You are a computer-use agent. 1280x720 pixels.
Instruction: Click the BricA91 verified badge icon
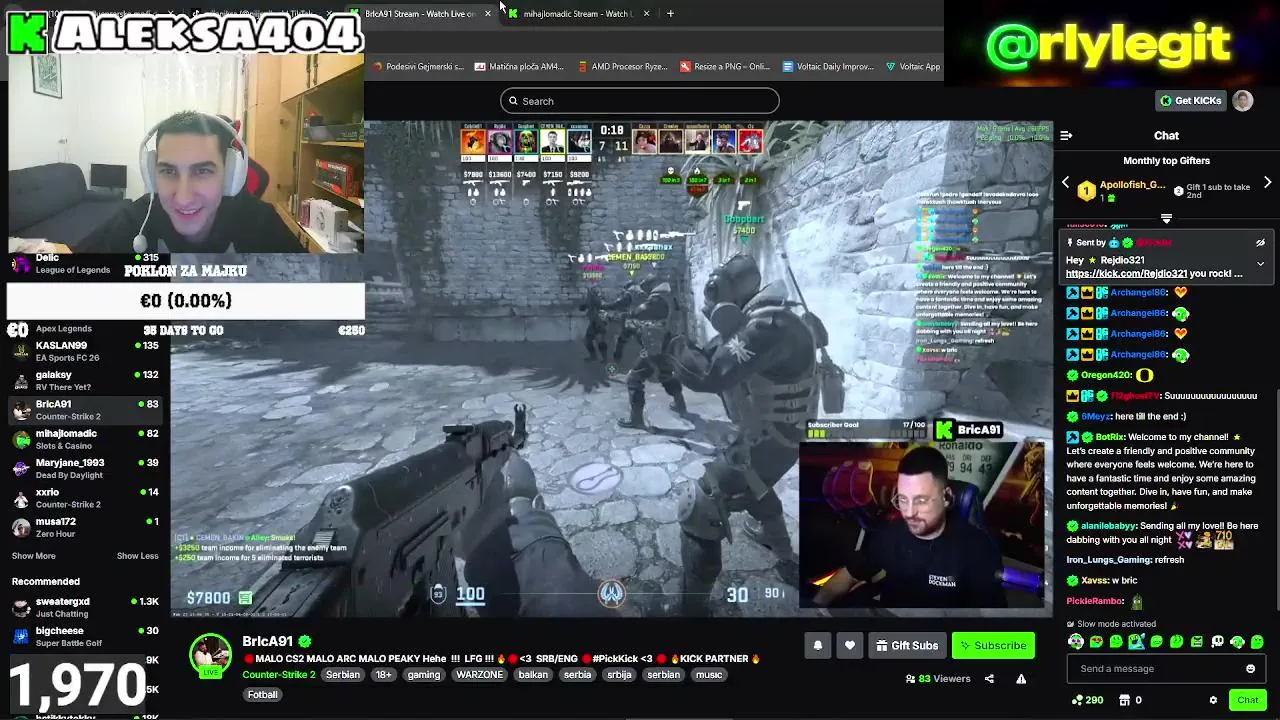click(x=305, y=641)
